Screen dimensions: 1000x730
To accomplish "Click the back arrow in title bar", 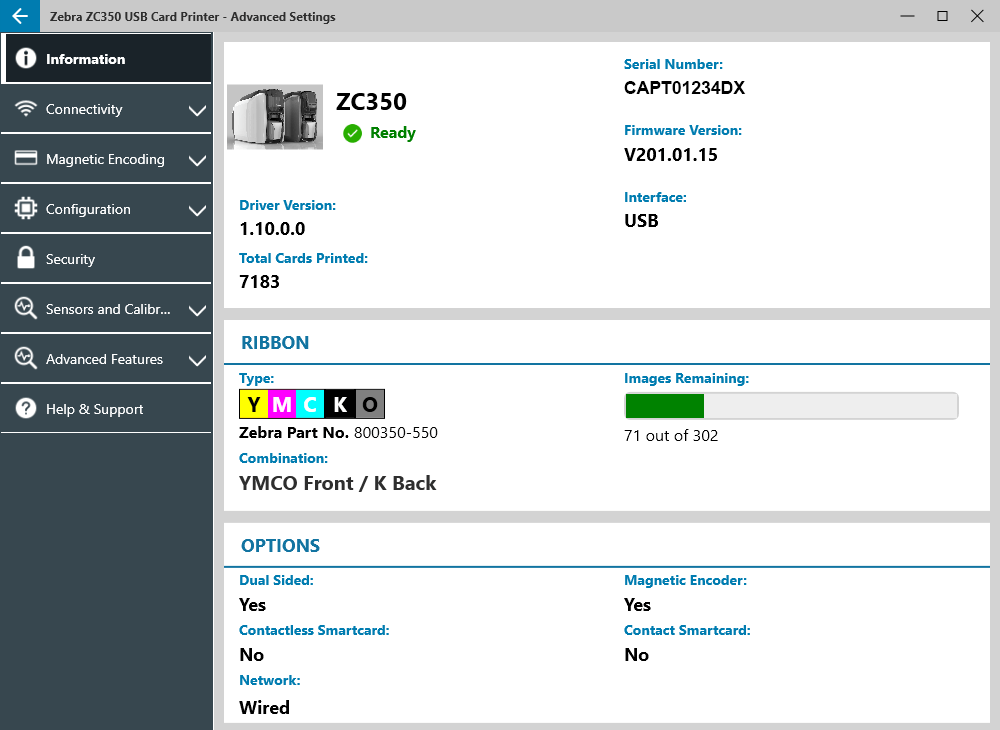I will click(20, 16).
